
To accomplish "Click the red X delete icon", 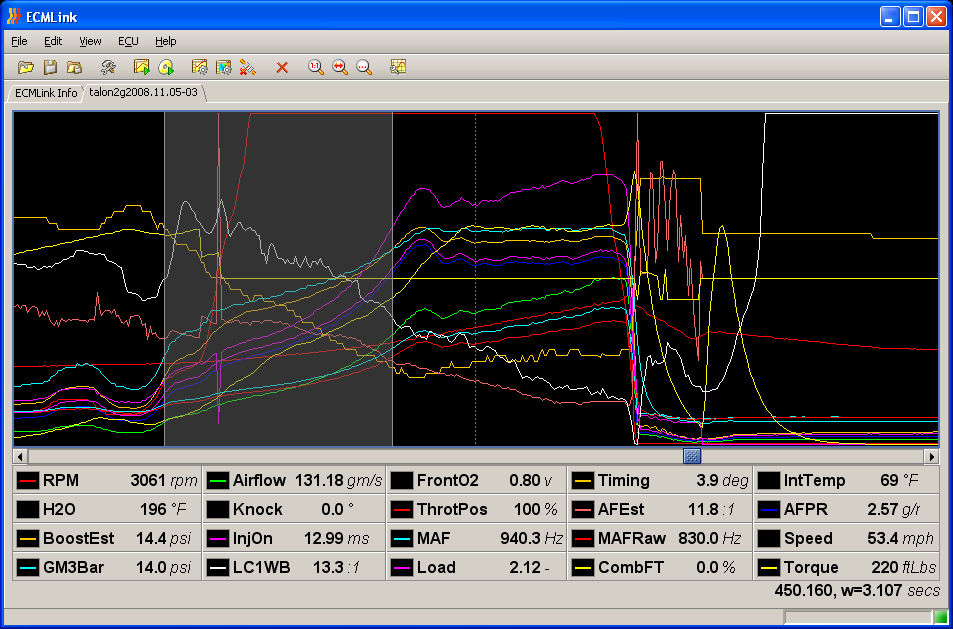I will point(282,67).
